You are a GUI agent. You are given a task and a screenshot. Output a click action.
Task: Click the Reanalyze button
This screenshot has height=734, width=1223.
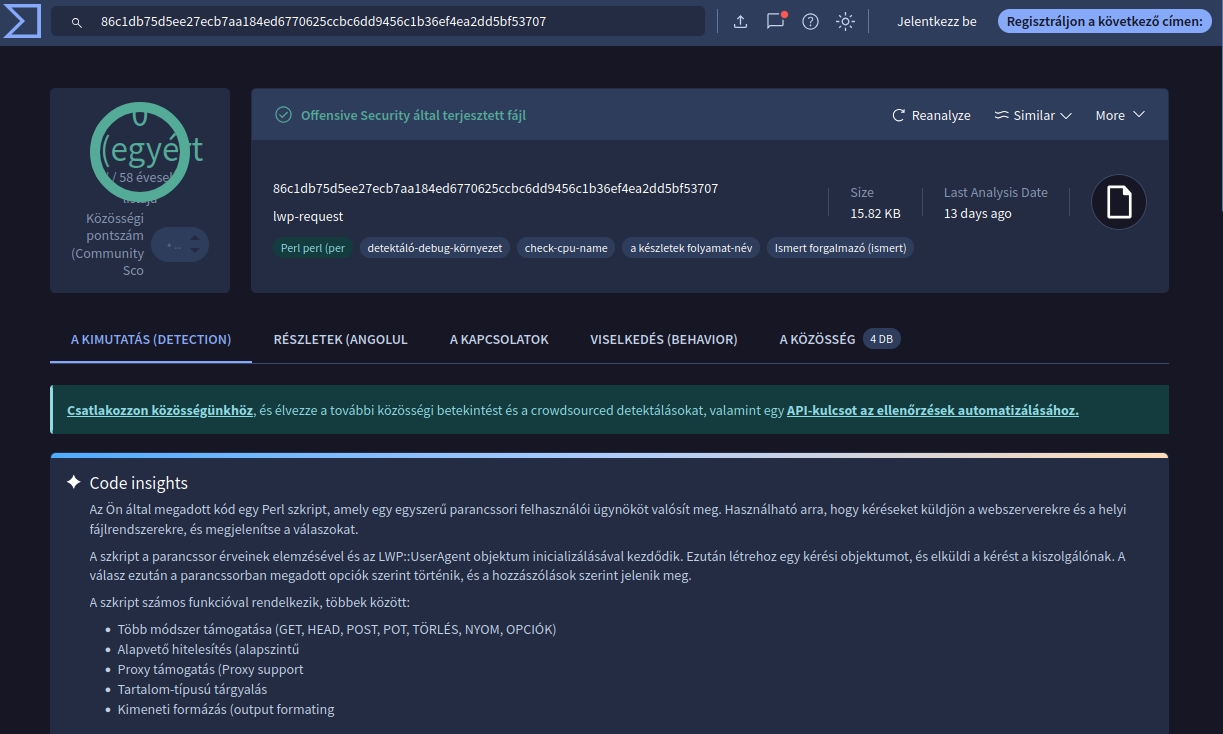click(931, 115)
